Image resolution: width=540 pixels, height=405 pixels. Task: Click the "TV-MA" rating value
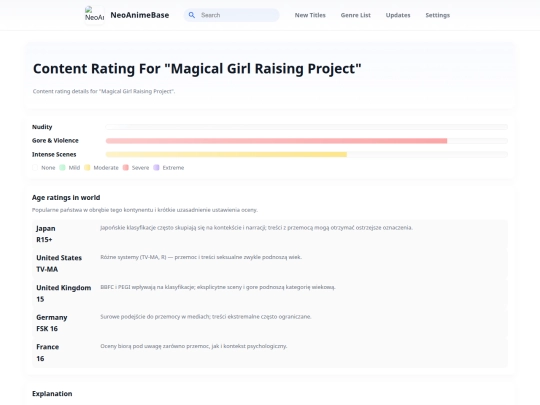pyautogui.click(x=47, y=269)
